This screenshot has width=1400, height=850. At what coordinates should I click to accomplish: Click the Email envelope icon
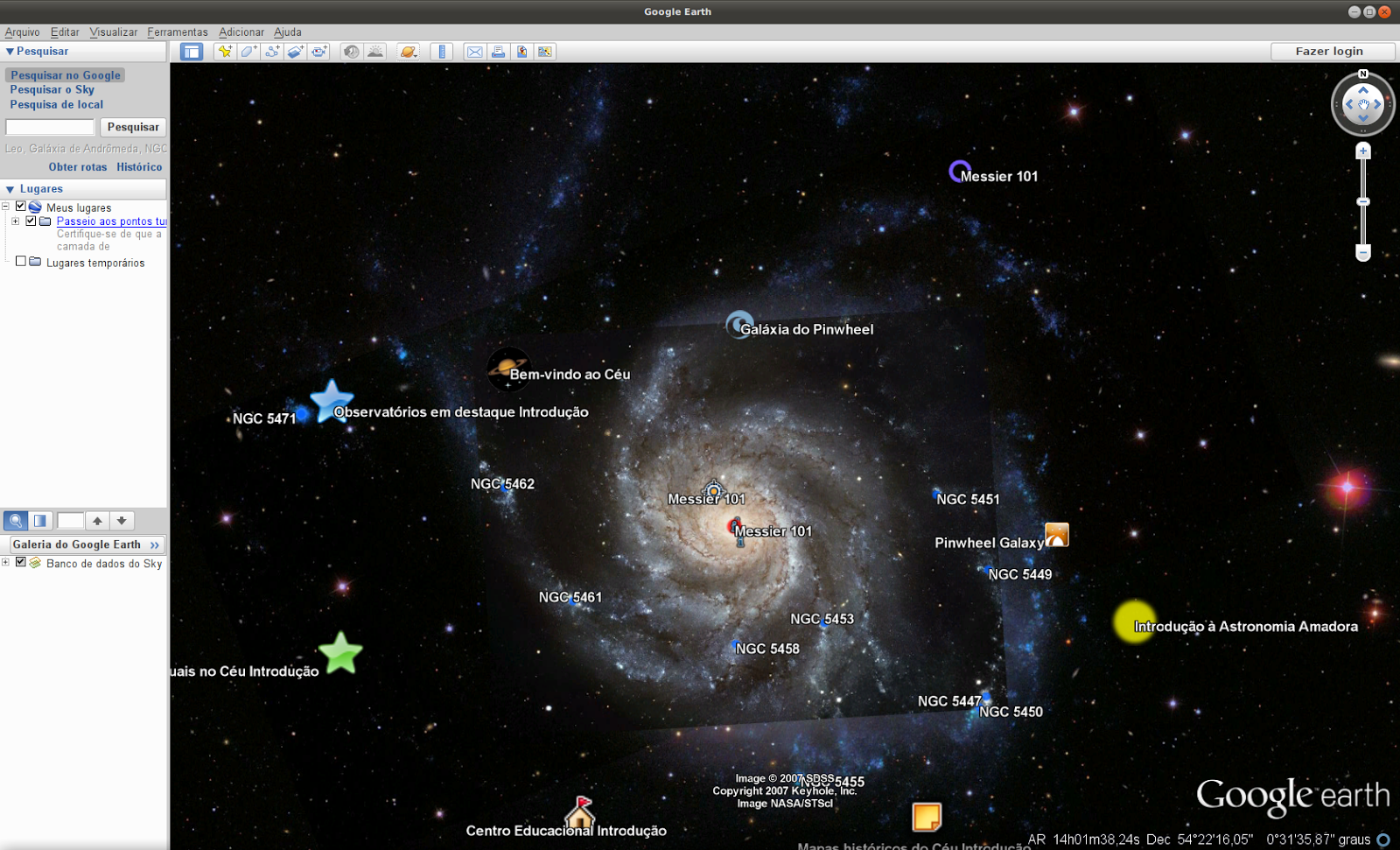(474, 52)
